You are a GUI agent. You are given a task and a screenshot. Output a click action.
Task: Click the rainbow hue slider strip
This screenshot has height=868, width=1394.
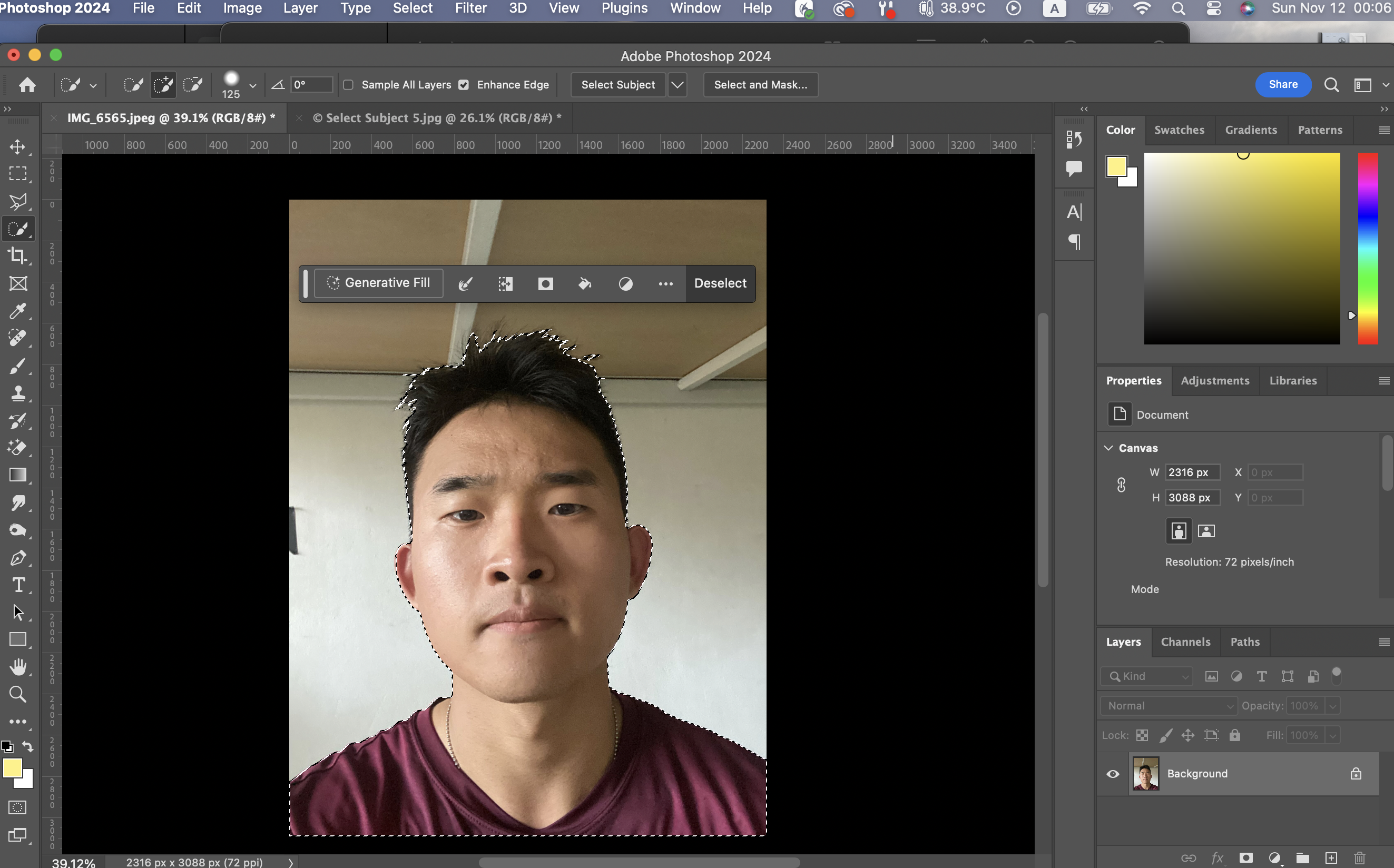(1367, 248)
